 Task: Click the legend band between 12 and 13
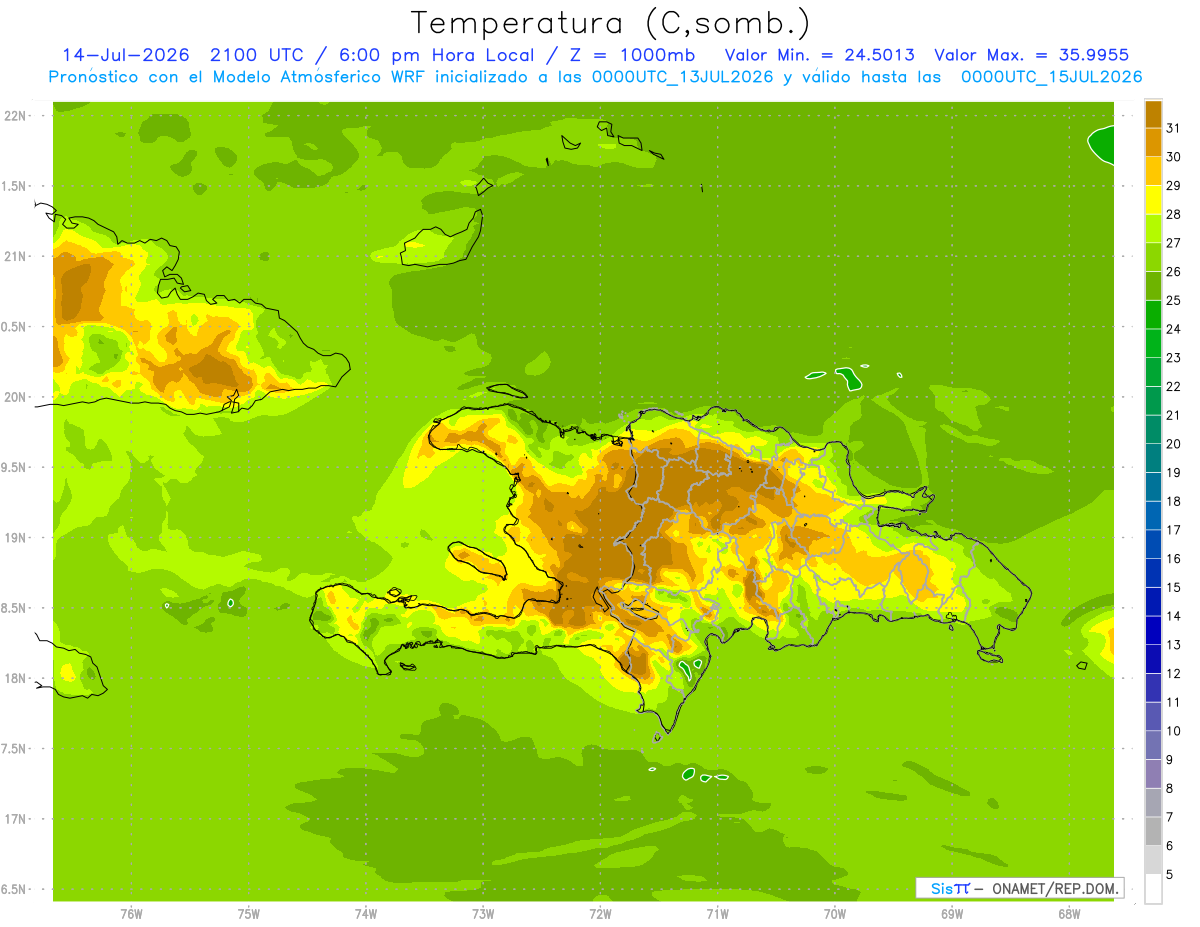click(x=1153, y=659)
